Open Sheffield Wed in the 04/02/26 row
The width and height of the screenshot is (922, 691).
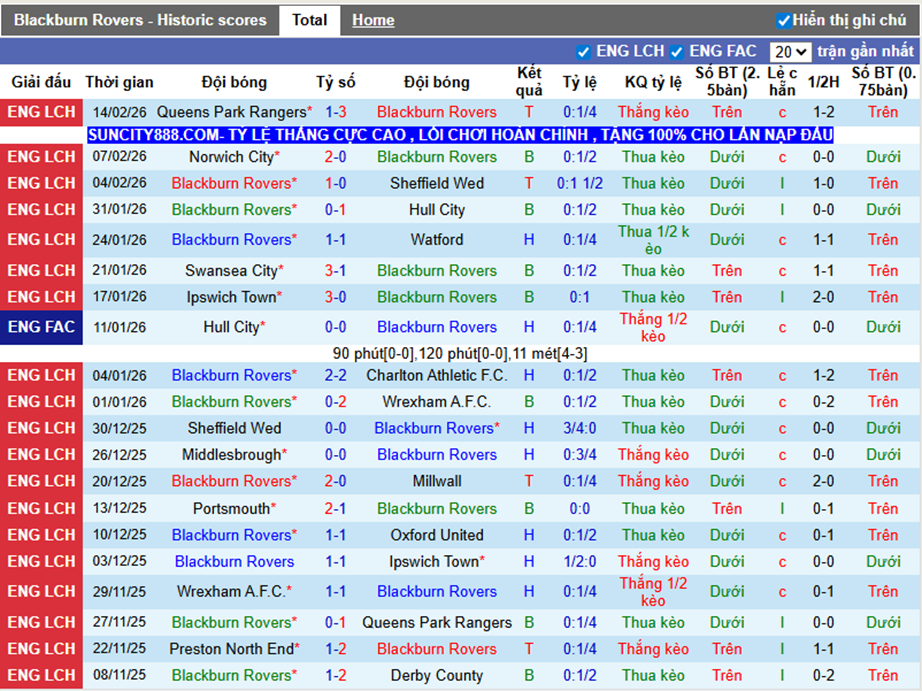point(437,183)
